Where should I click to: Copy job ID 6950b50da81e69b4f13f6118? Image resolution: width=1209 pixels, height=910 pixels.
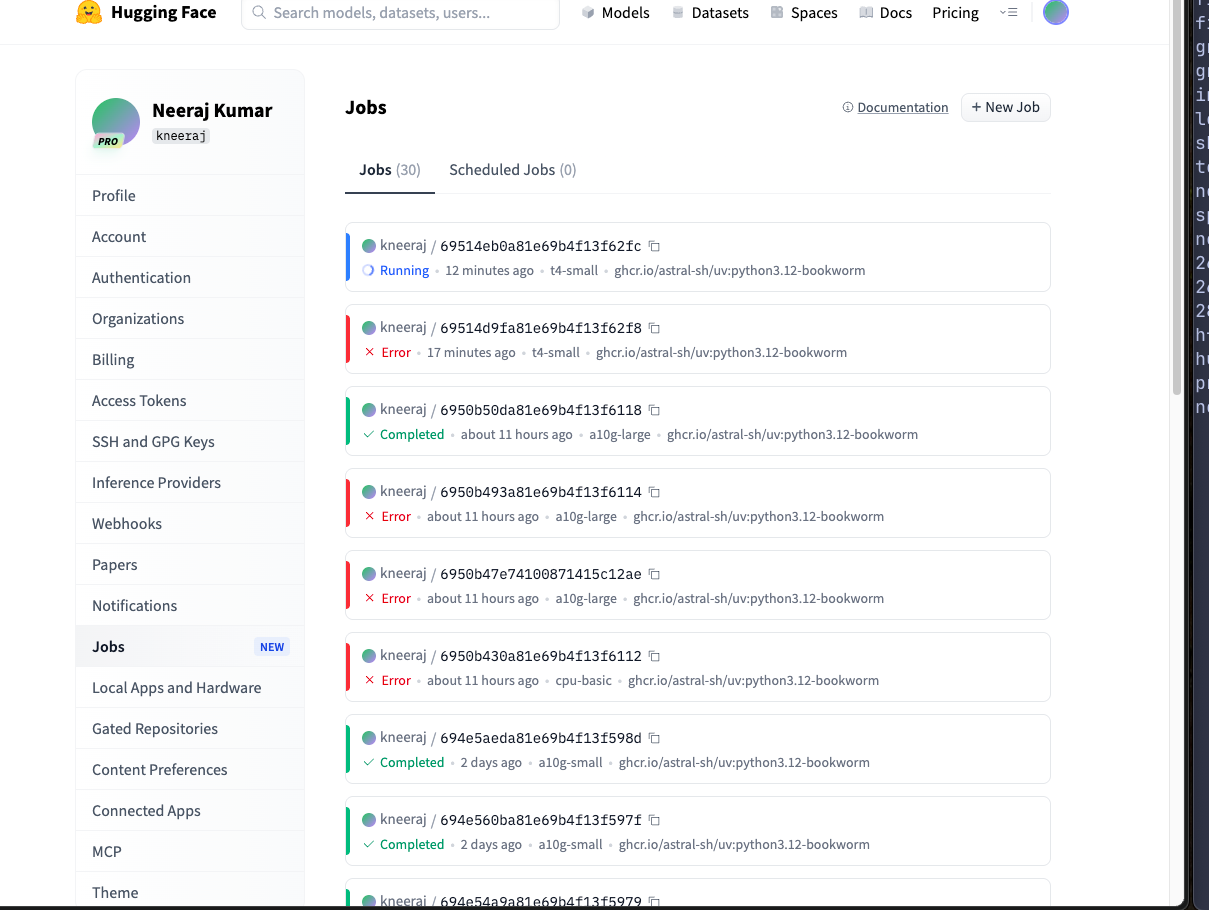[654, 410]
